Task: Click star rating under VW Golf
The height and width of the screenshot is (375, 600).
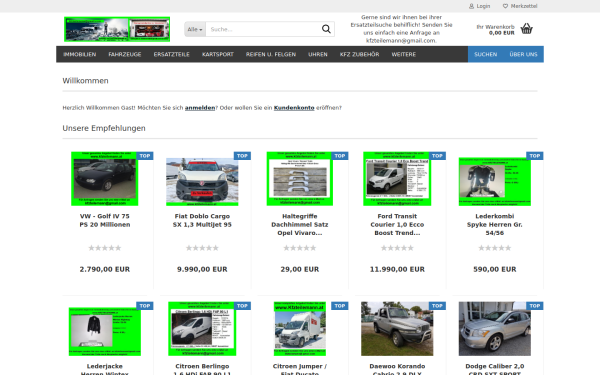Action: tap(104, 248)
